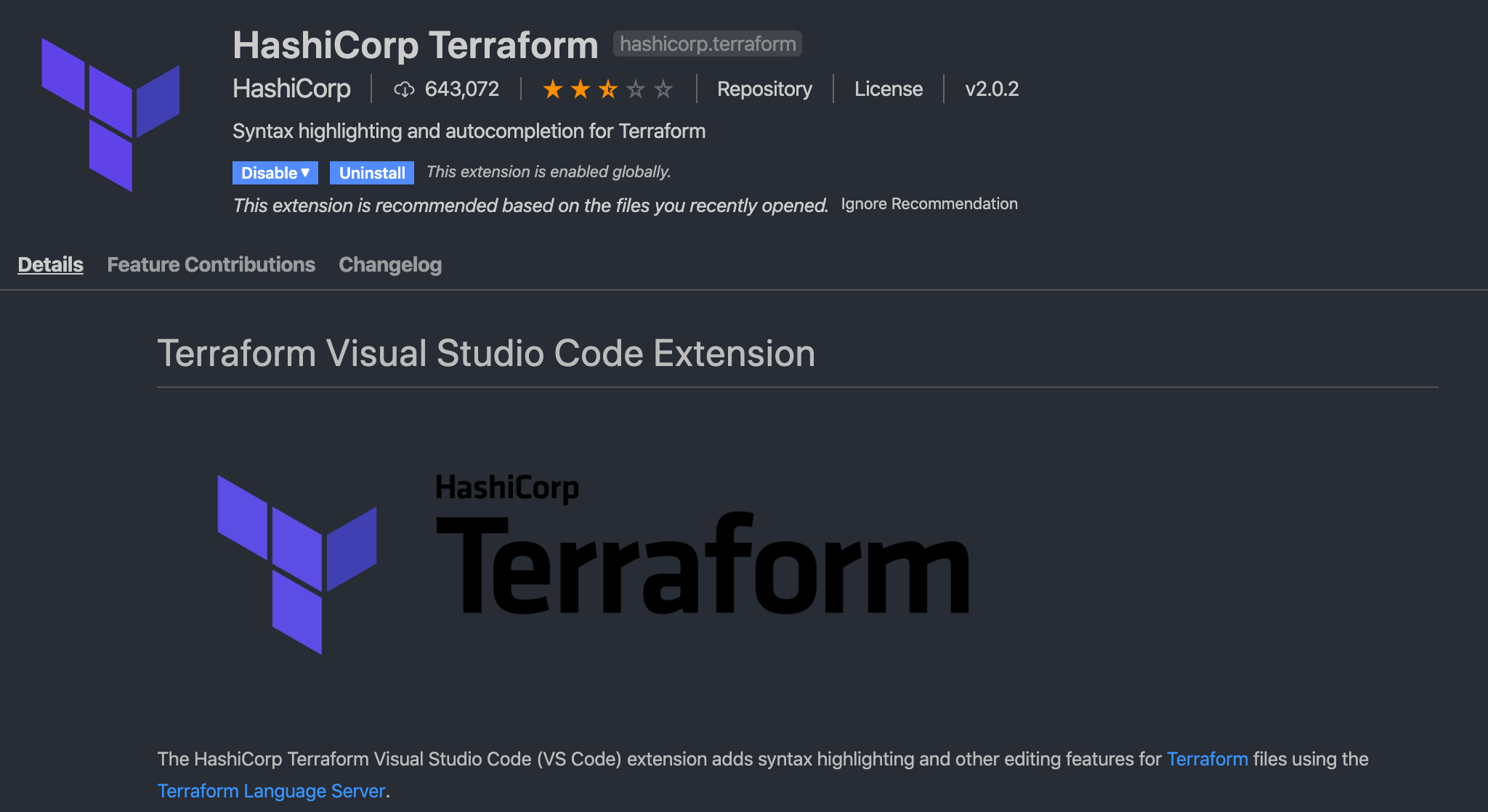Click the hashicorp.terraform identifier badge
Viewport: 1488px width, 812px height.
pos(707,44)
